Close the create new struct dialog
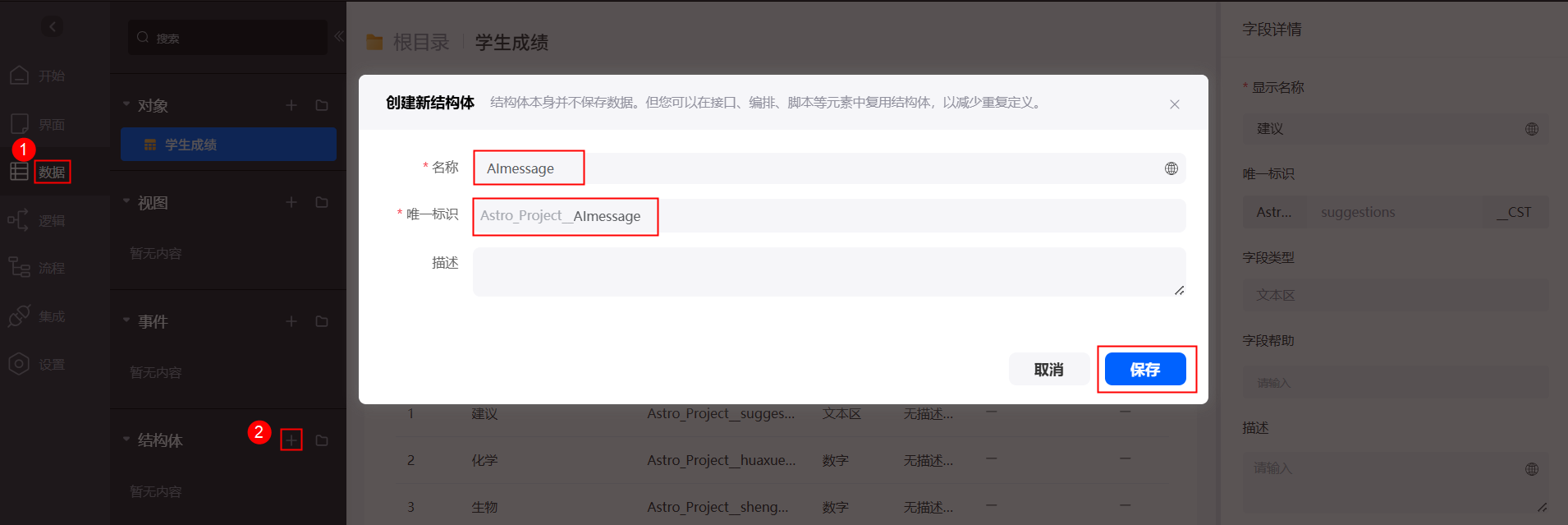 click(1174, 104)
